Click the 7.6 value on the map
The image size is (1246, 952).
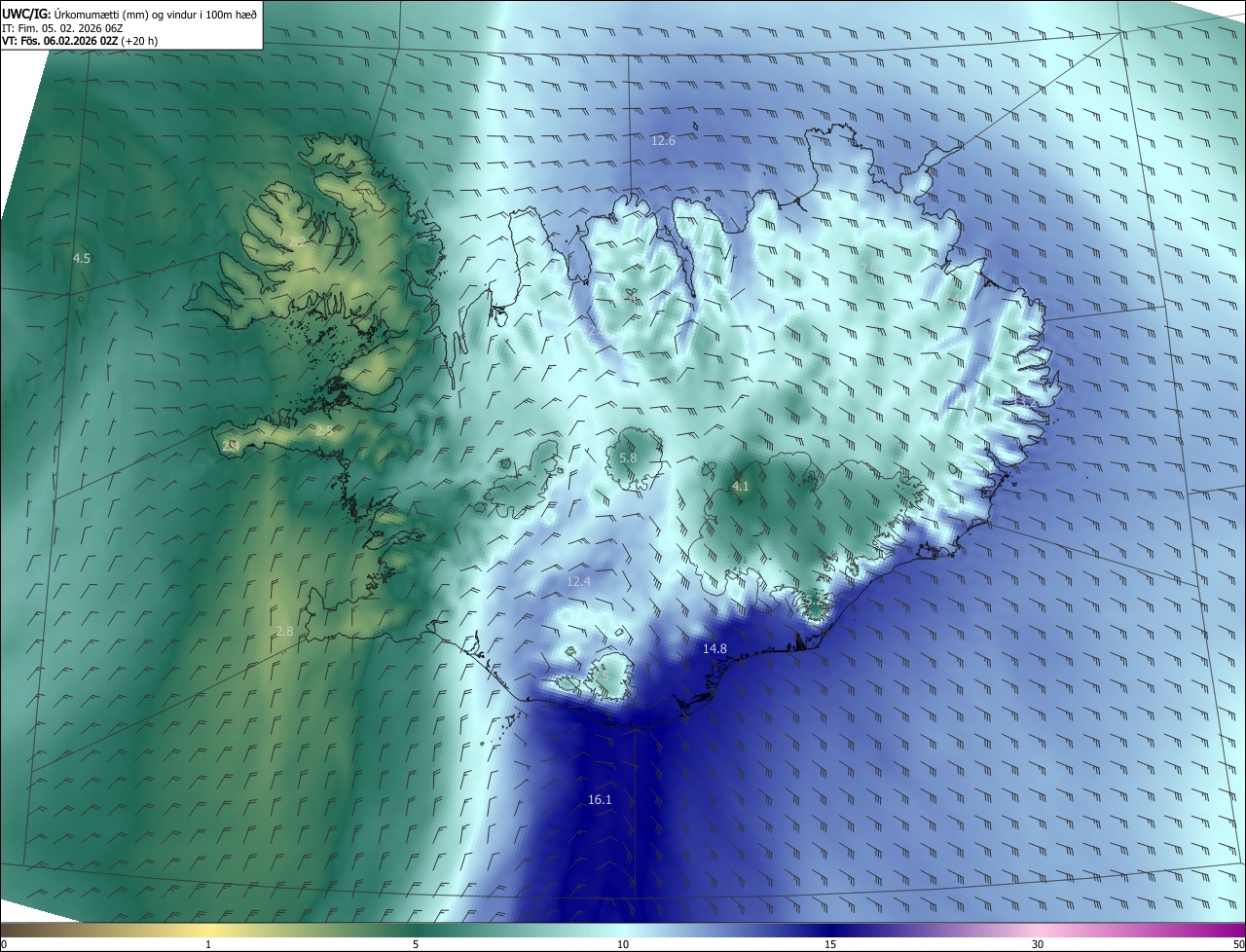tap(870, 268)
